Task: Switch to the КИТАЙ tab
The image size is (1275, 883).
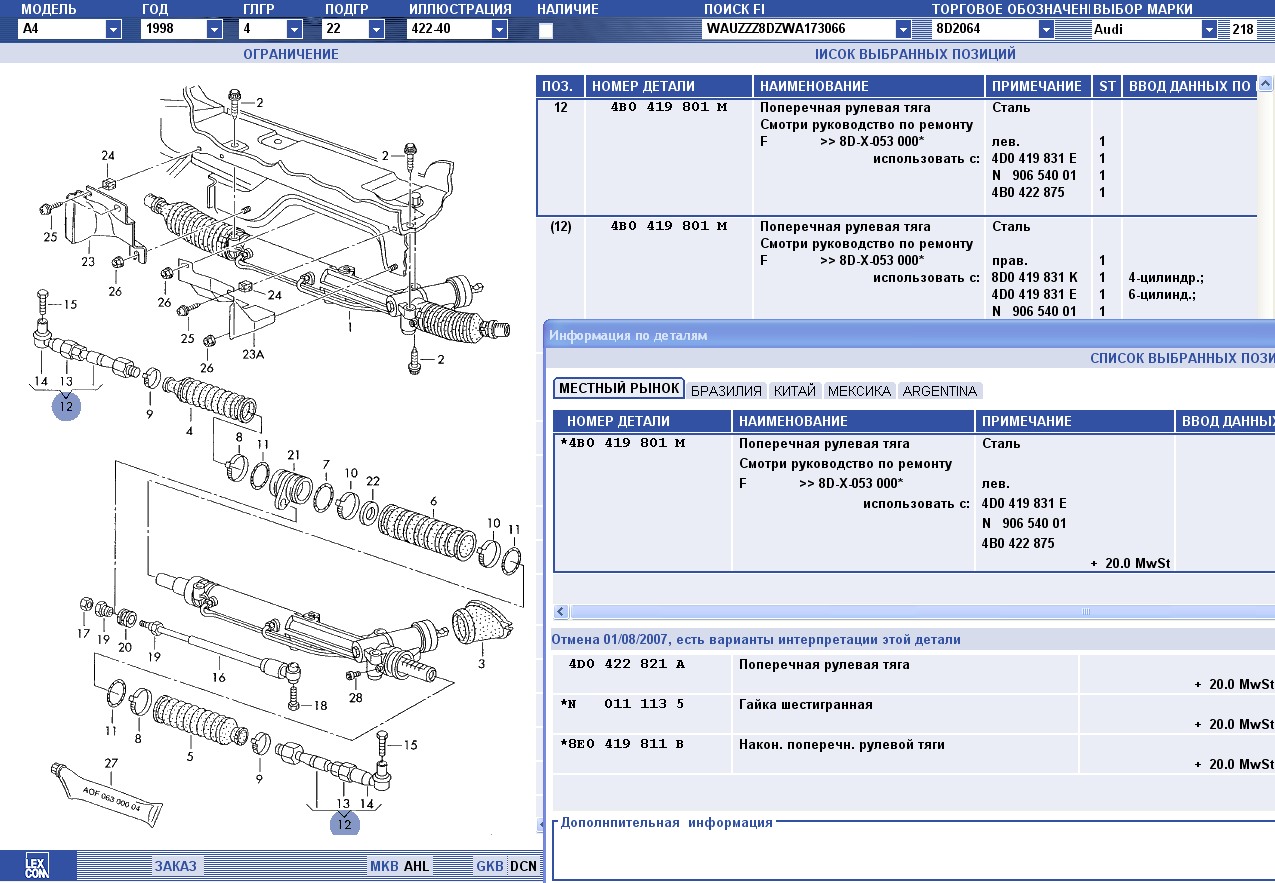Action: click(795, 391)
